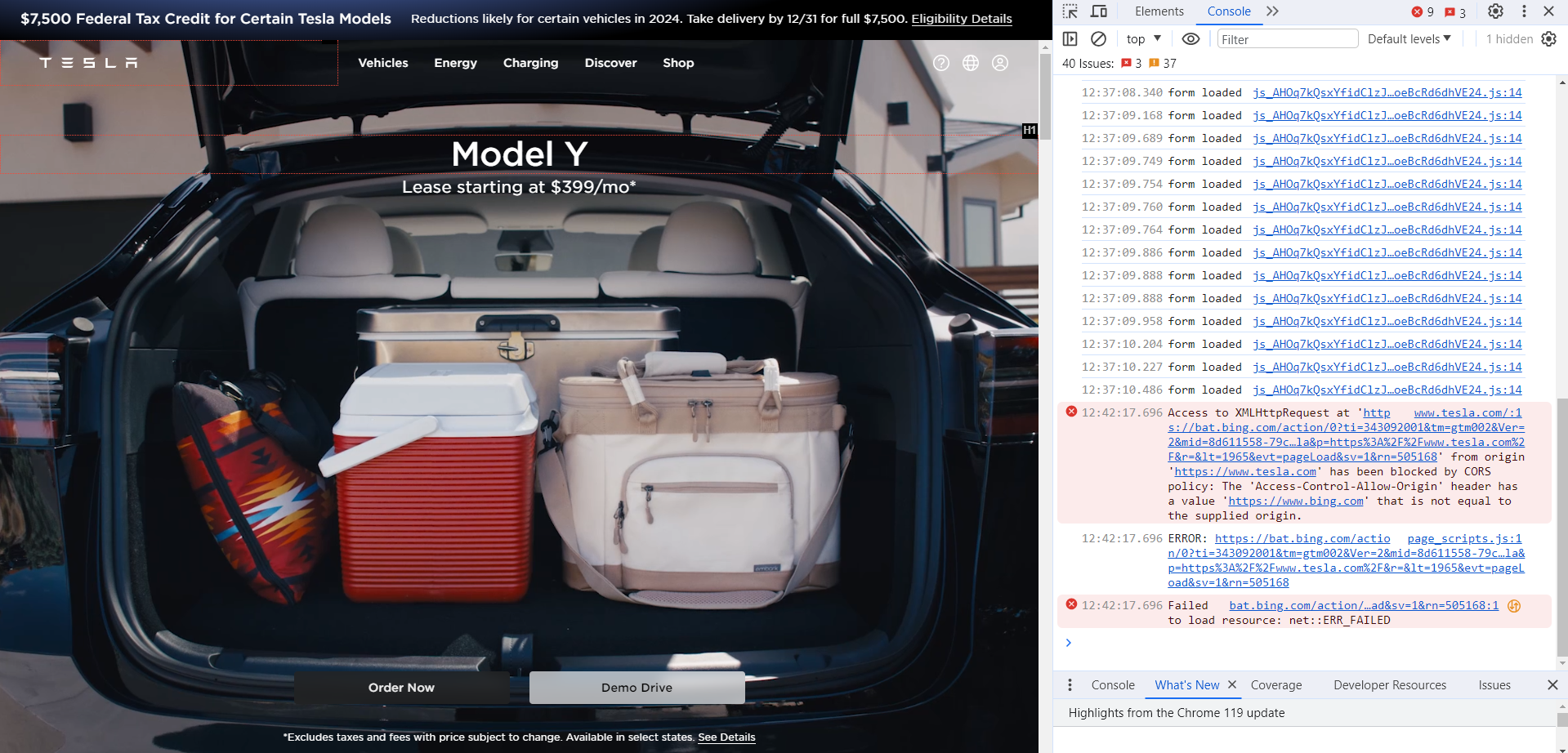
Task: Open the drawer three-dot menu
Action: click(x=1070, y=685)
